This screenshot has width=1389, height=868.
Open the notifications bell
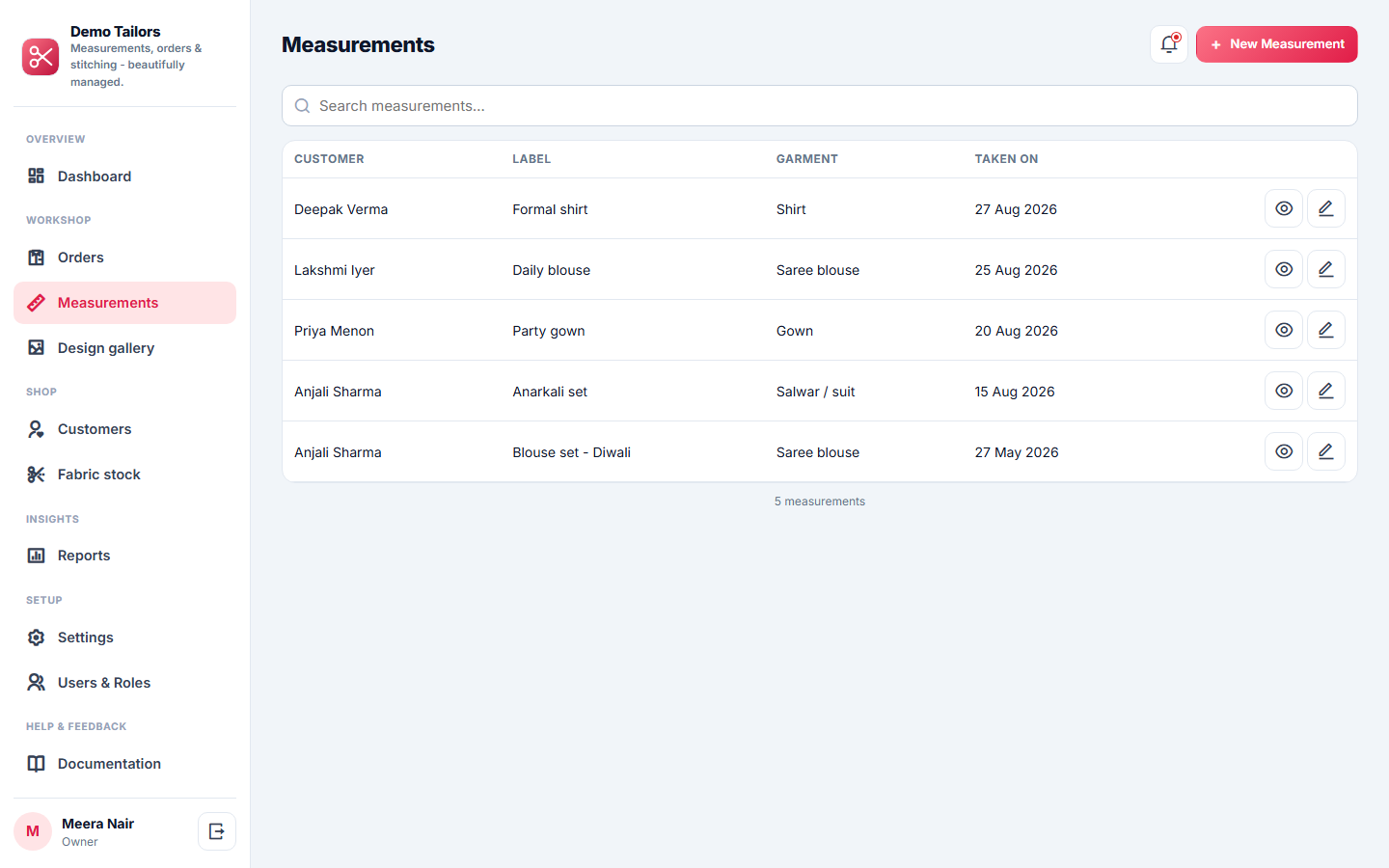pyautogui.click(x=1169, y=44)
